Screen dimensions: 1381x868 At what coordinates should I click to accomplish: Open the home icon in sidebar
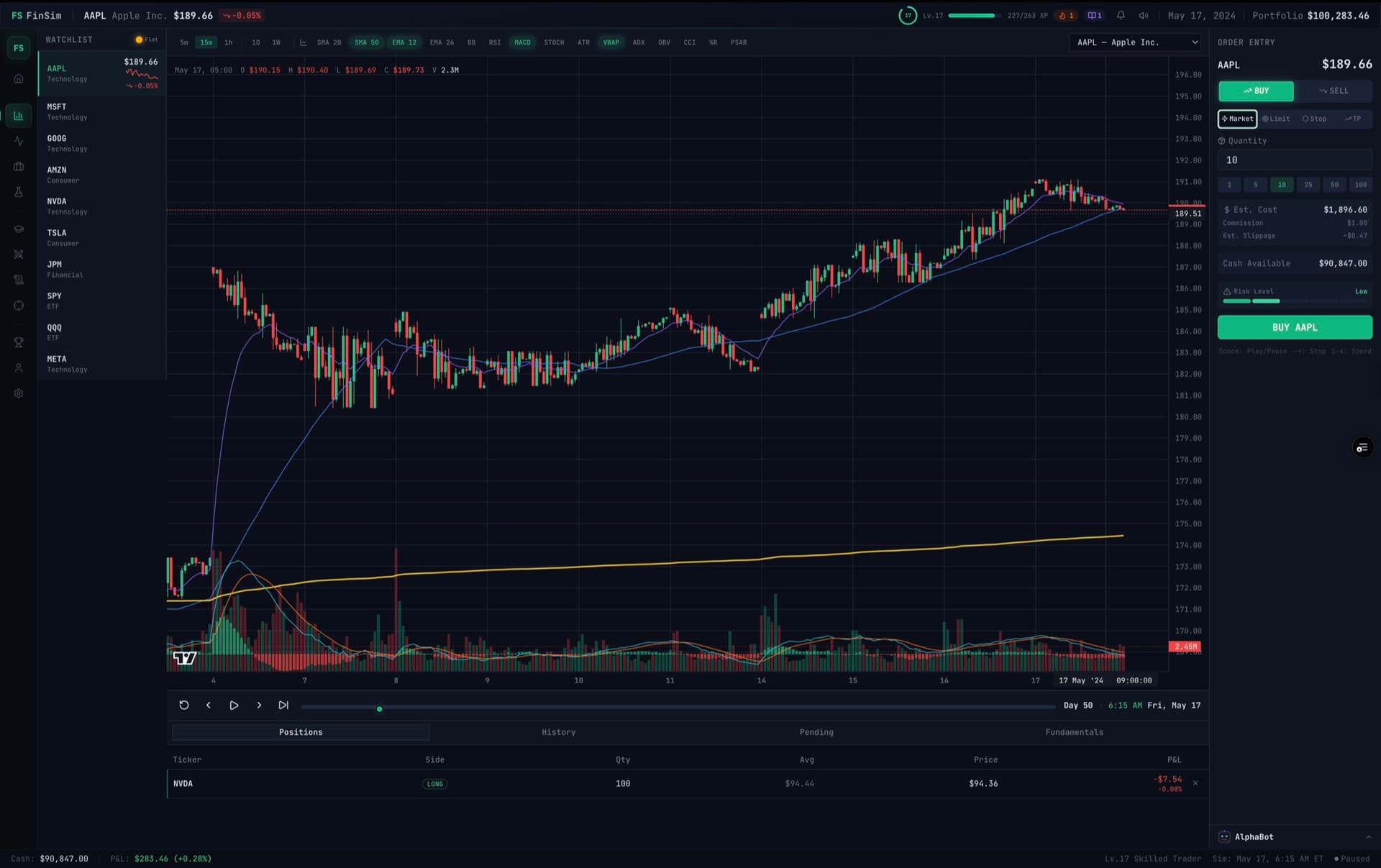click(x=19, y=78)
